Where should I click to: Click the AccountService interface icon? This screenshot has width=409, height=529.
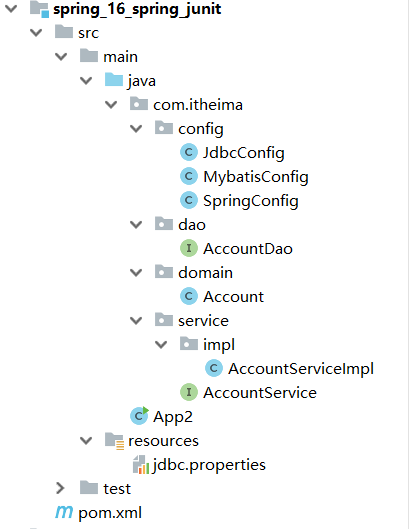coord(189,392)
